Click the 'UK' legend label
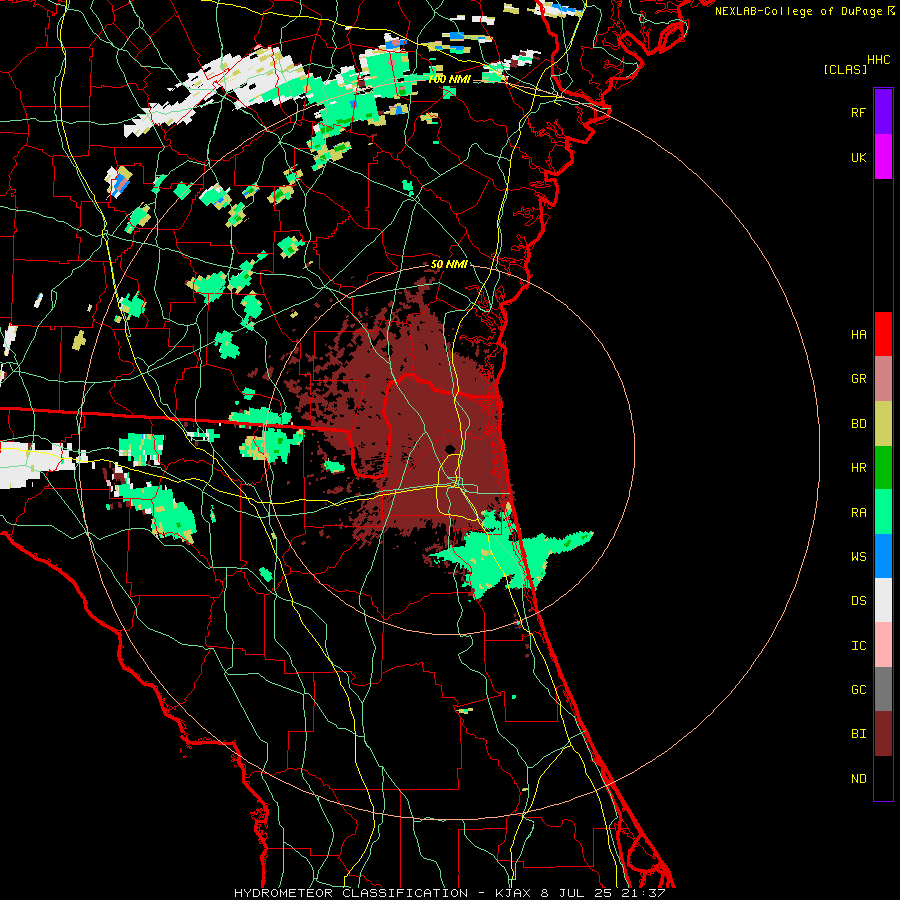900x900 pixels. click(x=859, y=157)
